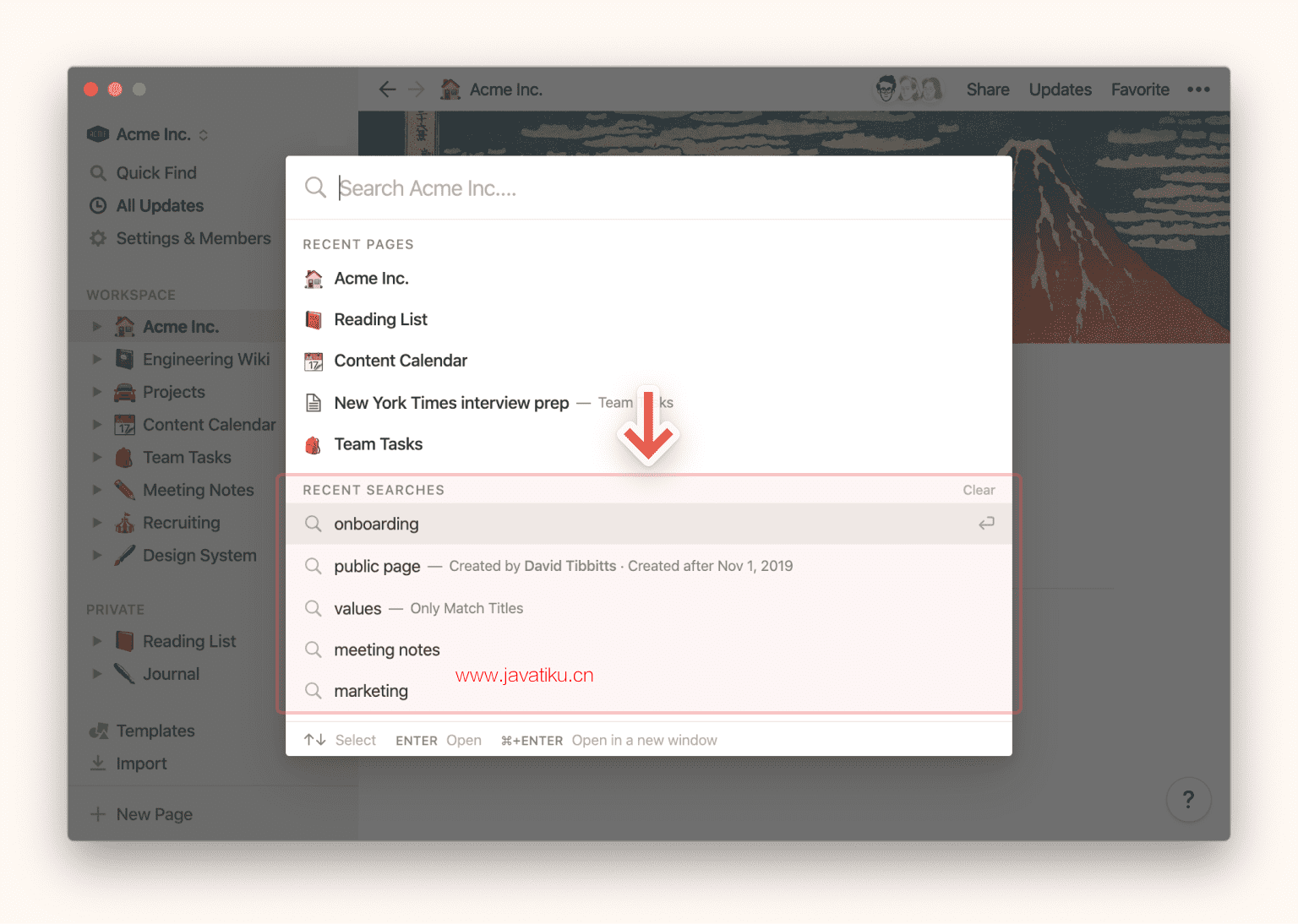This screenshot has height=924, width=1298.
Task: Open Content Calendar from recent pages
Action: (648, 361)
